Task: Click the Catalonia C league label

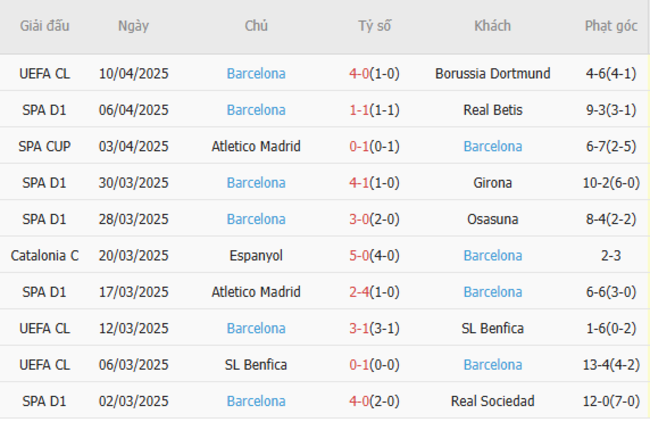Action: pos(45,256)
